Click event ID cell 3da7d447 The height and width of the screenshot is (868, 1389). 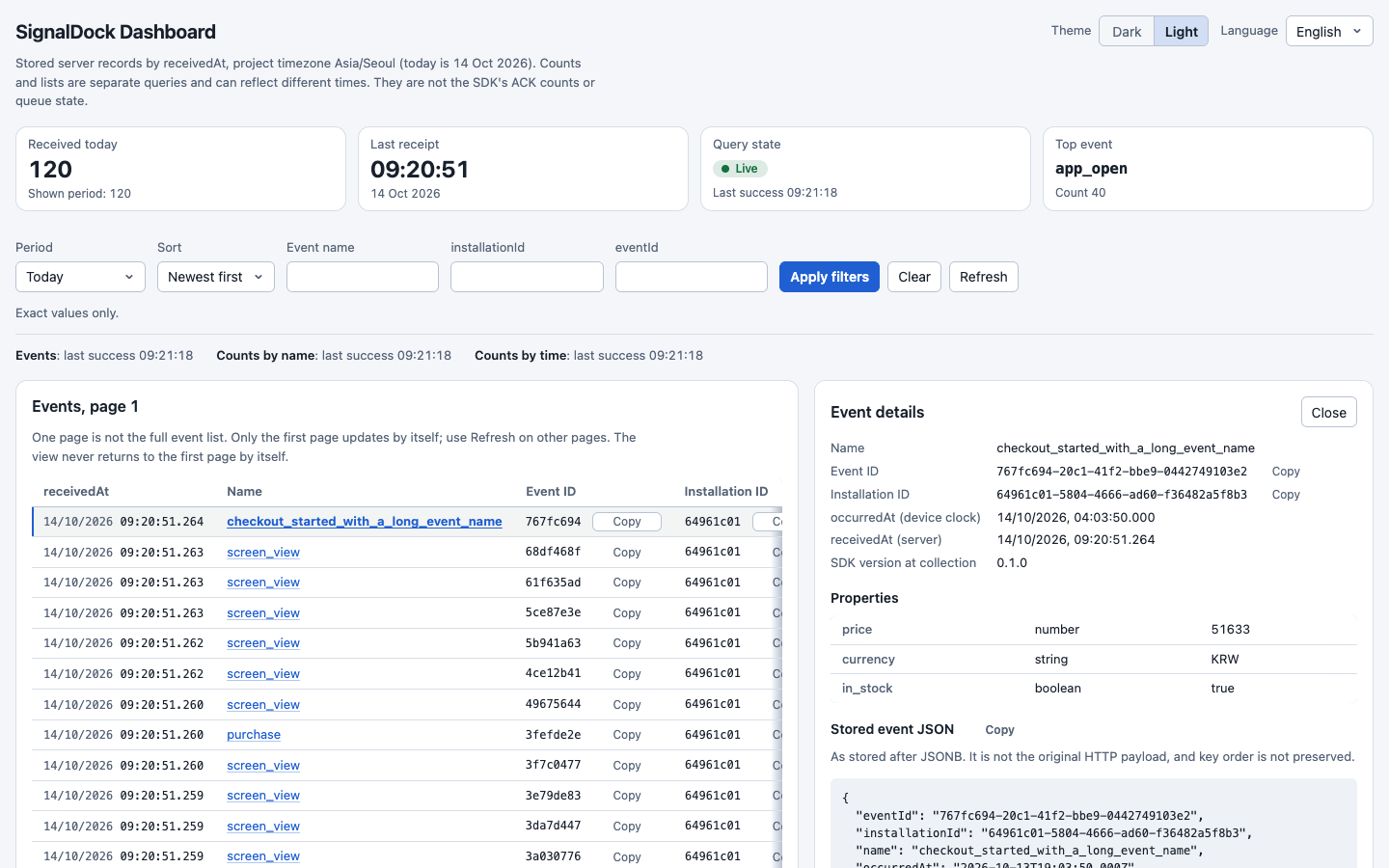point(554,827)
